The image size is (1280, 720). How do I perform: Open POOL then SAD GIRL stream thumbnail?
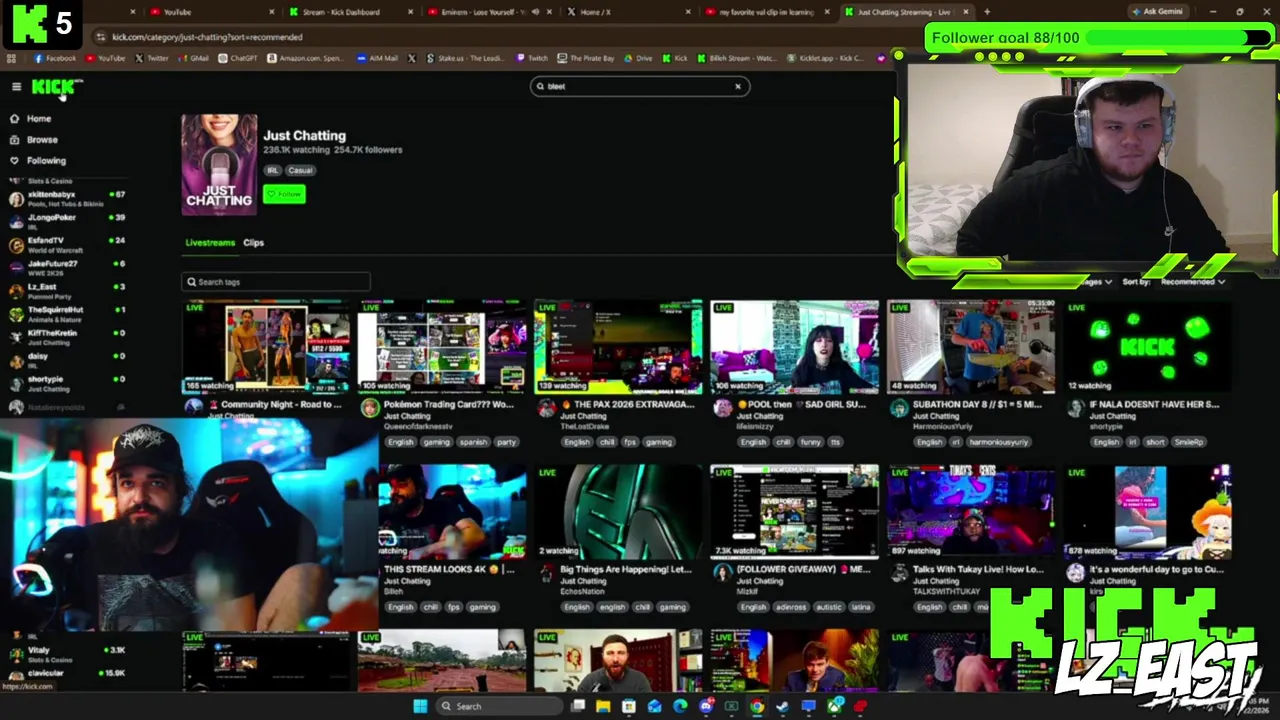point(794,347)
